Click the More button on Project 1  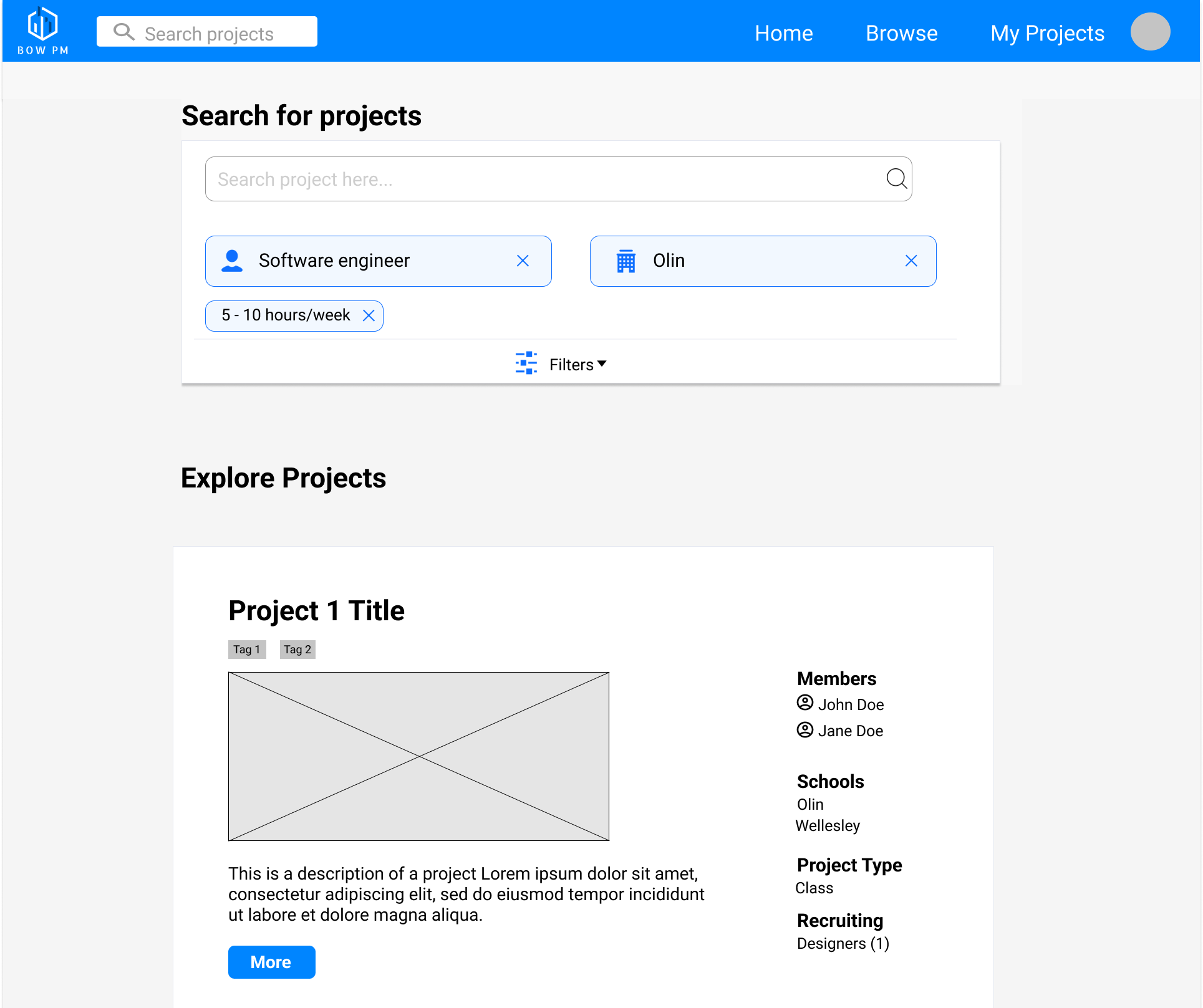[x=271, y=961]
